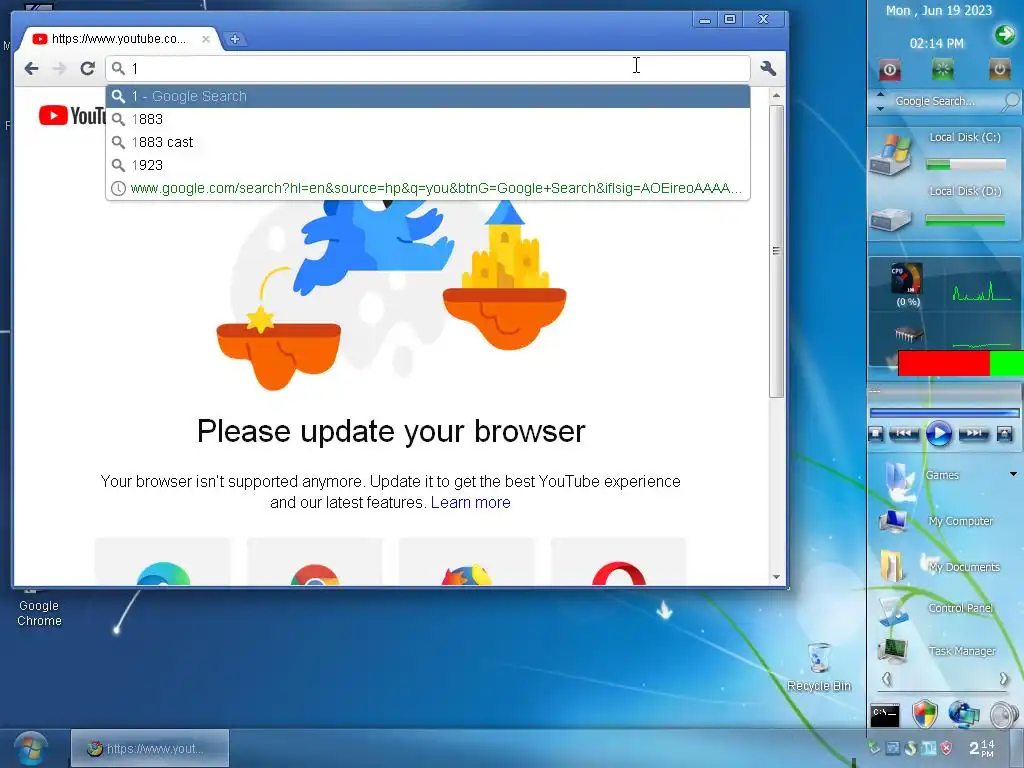Reload the page with the refresh icon

tap(88, 69)
